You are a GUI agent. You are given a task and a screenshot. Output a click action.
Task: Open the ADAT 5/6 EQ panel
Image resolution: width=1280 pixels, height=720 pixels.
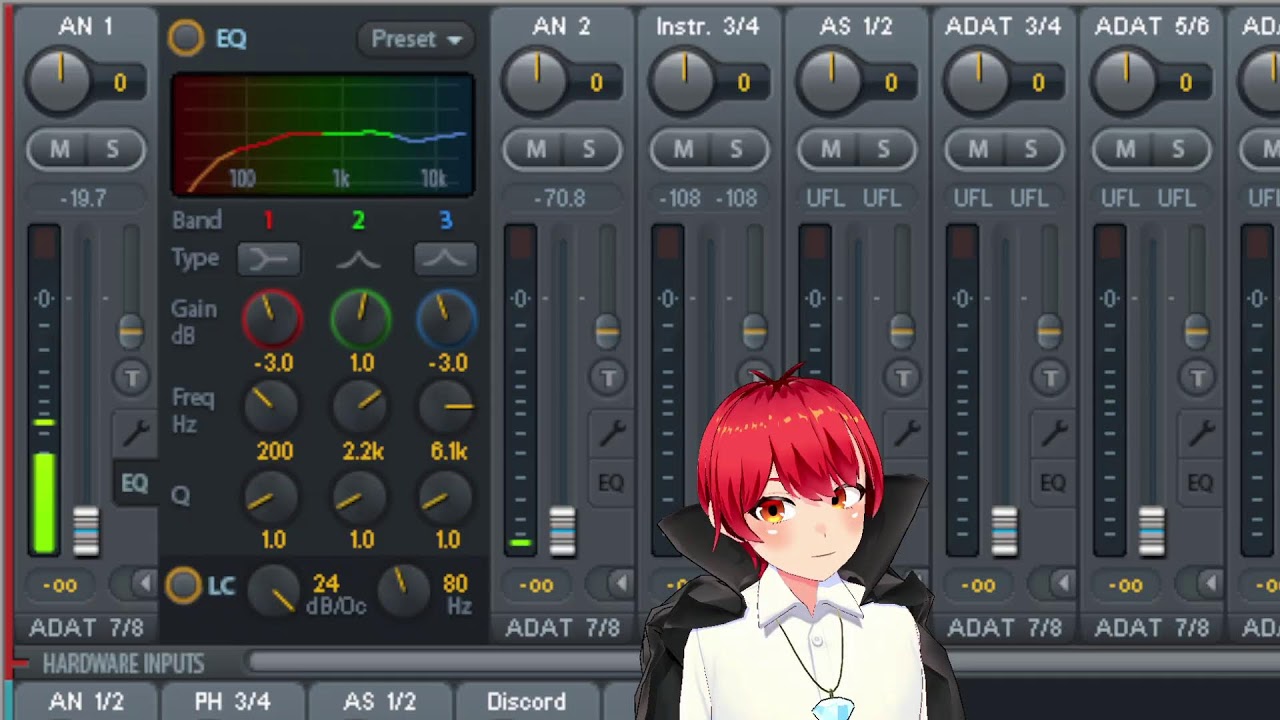[1200, 484]
